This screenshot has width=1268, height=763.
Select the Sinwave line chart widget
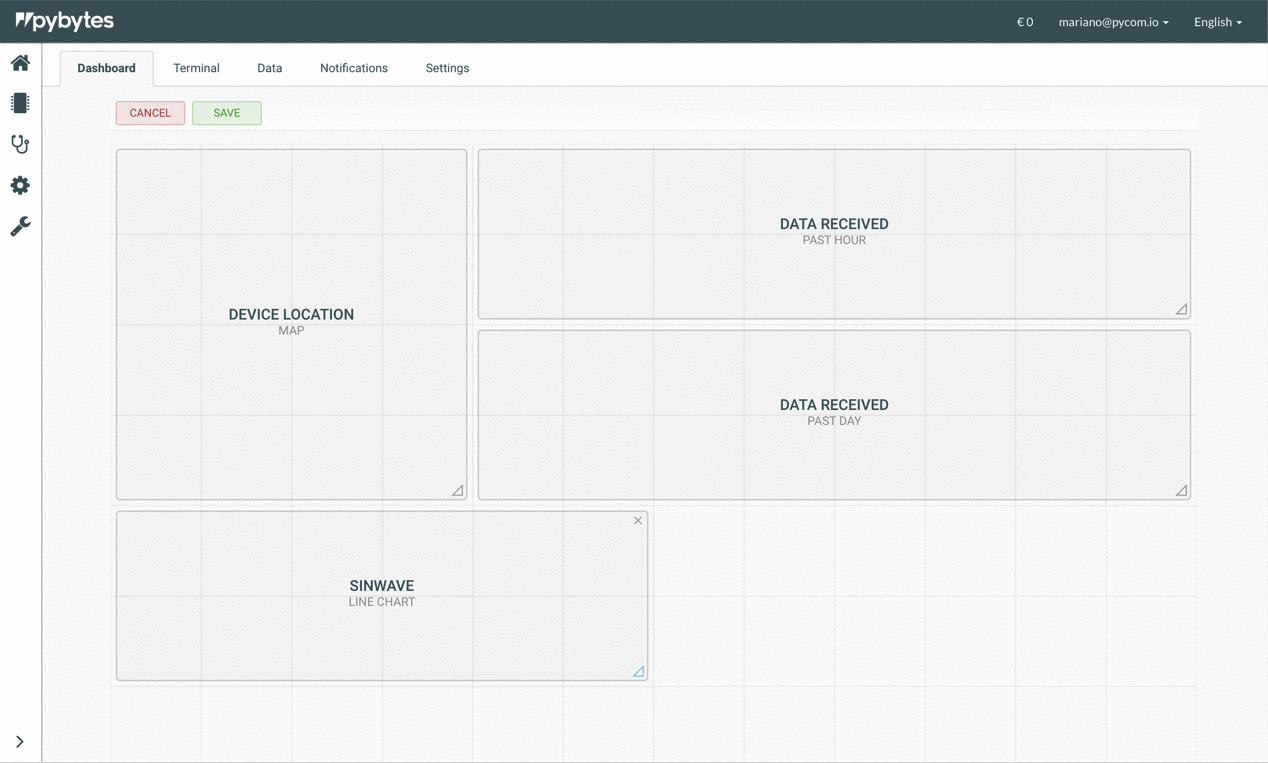coord(382,596)
